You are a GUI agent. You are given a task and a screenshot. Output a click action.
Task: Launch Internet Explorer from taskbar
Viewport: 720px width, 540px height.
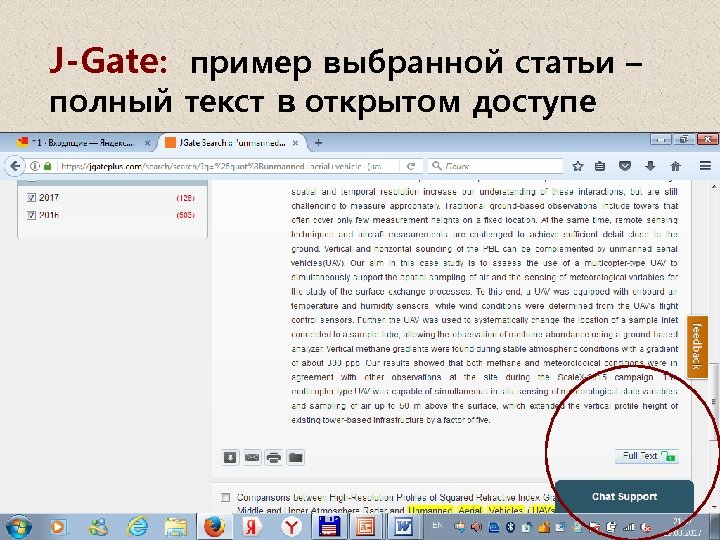click(137, 527)
